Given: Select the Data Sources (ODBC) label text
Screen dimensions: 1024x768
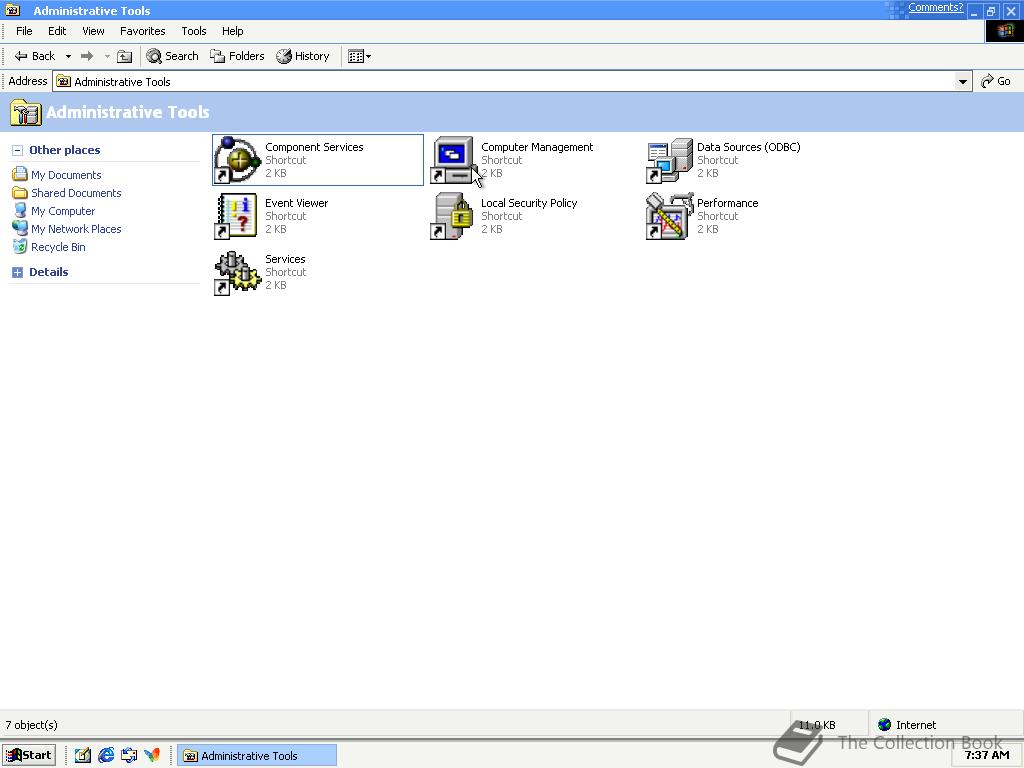Looking at the screenshot, I should (x=748, y=147).
